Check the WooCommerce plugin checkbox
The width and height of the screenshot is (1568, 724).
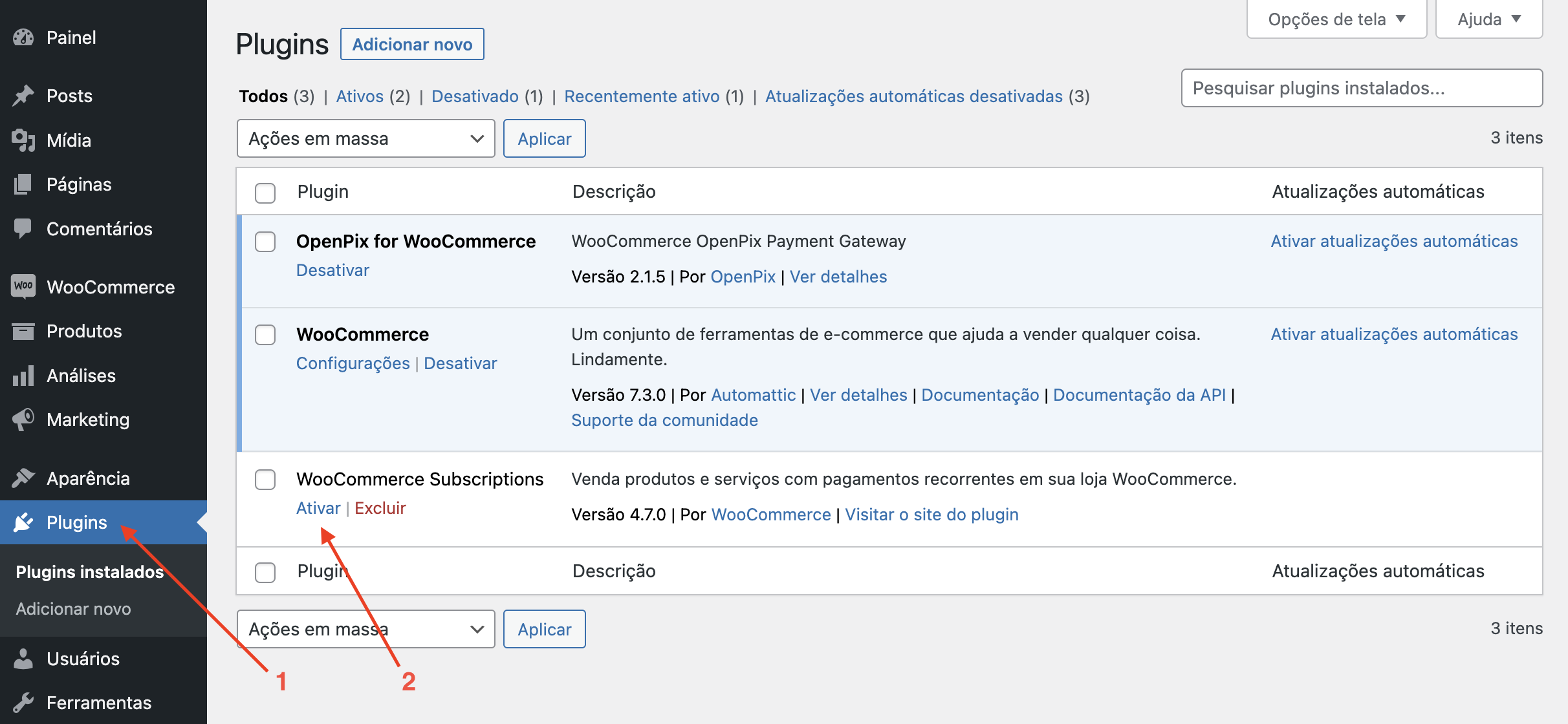click(265, 335)
